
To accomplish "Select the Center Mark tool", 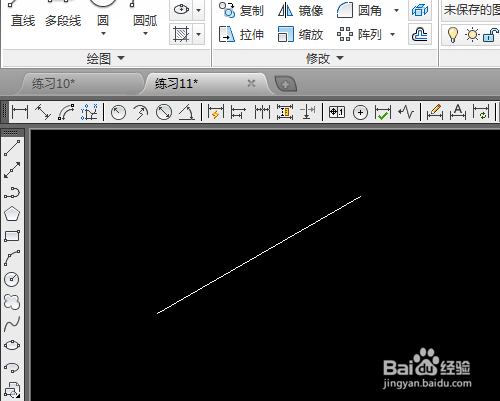I will tap(360, 113).
